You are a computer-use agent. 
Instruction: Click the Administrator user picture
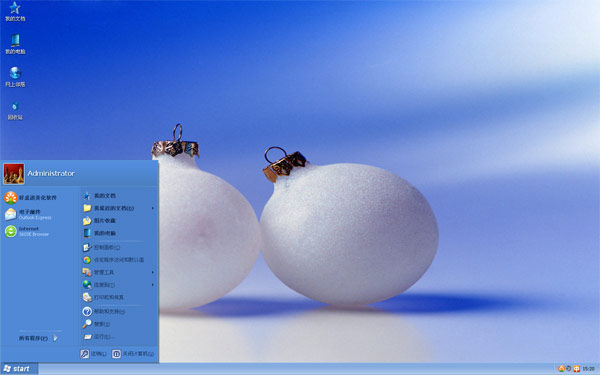pyautogui.click(x=14, y=174)
